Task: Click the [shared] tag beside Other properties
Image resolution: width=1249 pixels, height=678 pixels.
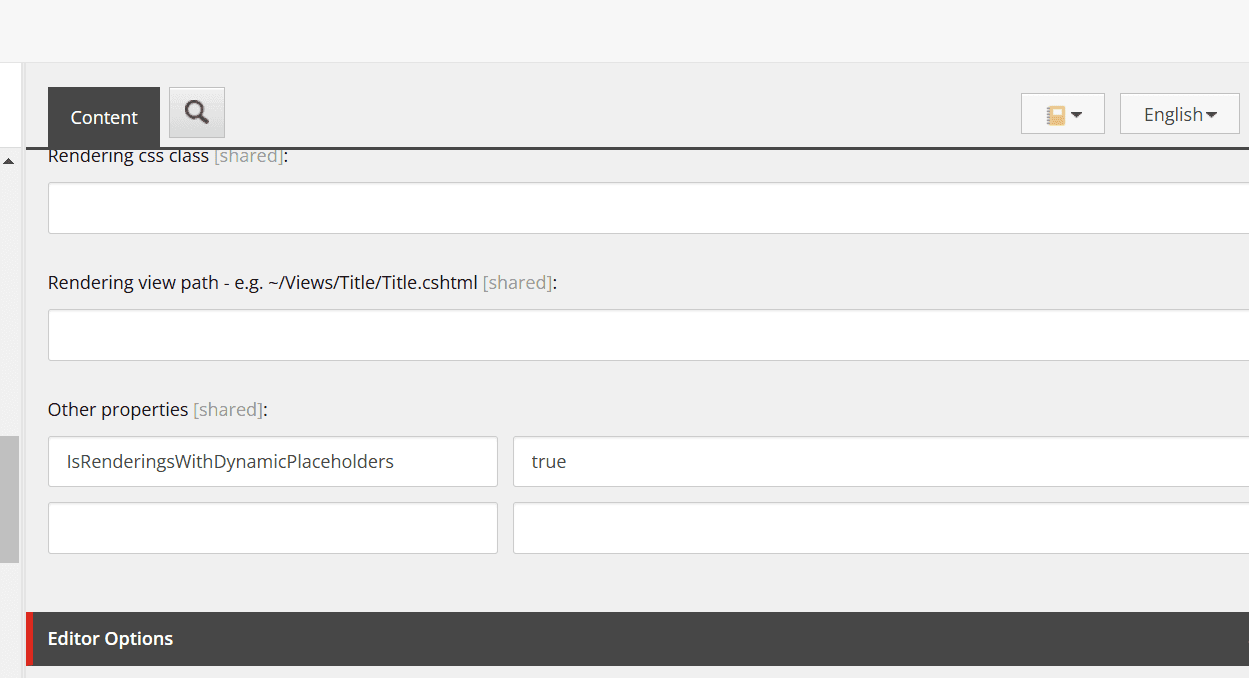Action: 228,410
